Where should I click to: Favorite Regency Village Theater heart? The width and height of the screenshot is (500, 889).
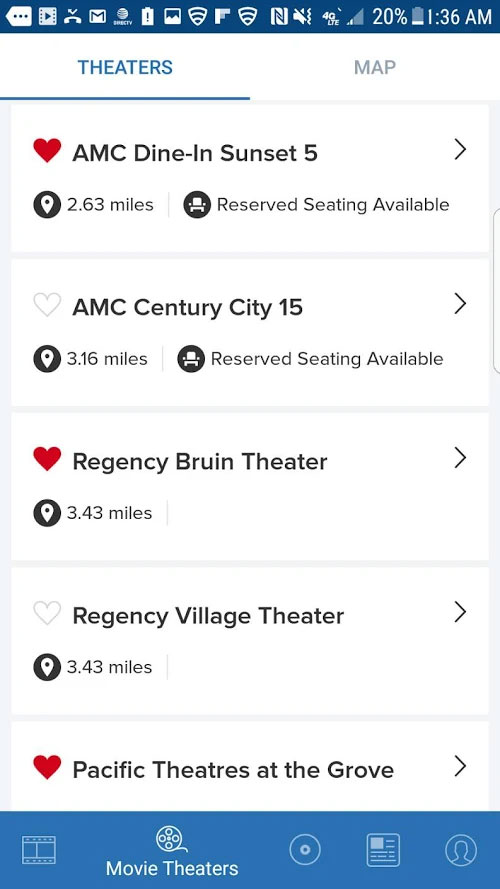(x=47, y=613)
